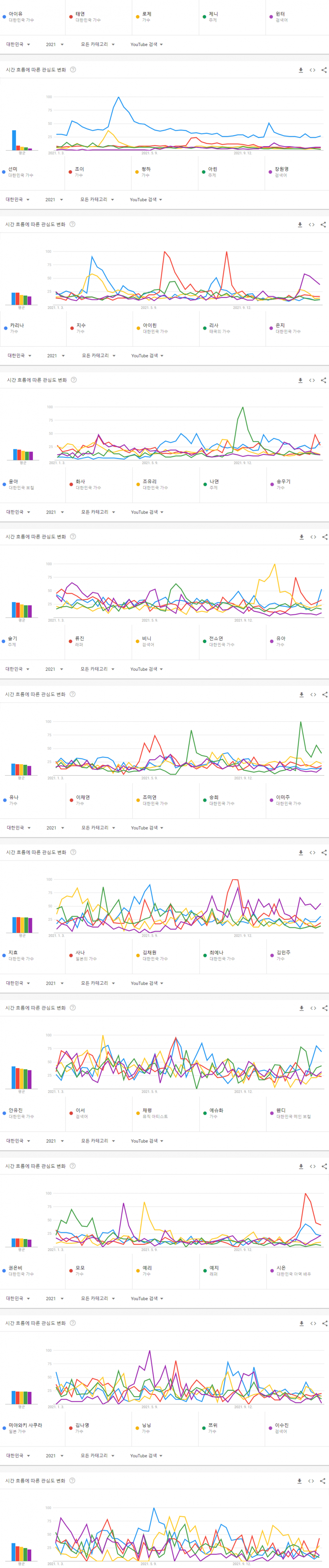
Task: Expand YouTube 검색 dropdown under 윤아 row
Action: pos(147,512)
